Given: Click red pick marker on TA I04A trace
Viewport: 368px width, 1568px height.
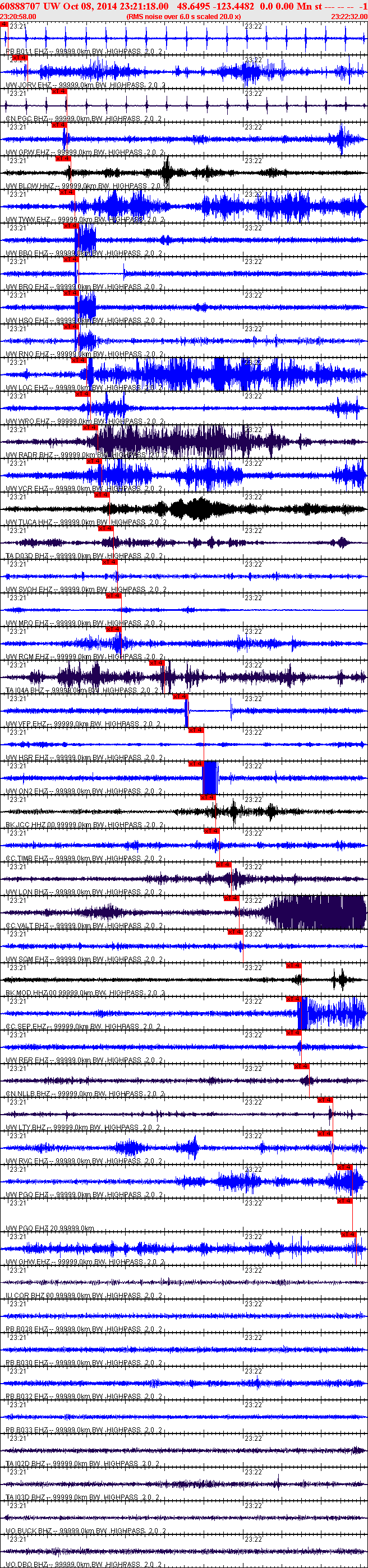Looking at the screenshot, I should 157,663.
